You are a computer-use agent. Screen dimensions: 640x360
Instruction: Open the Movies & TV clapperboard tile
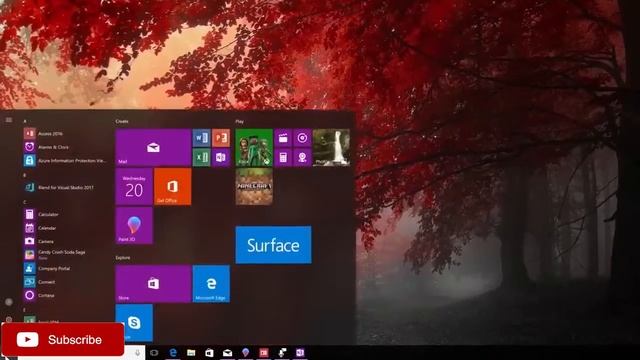283,138
